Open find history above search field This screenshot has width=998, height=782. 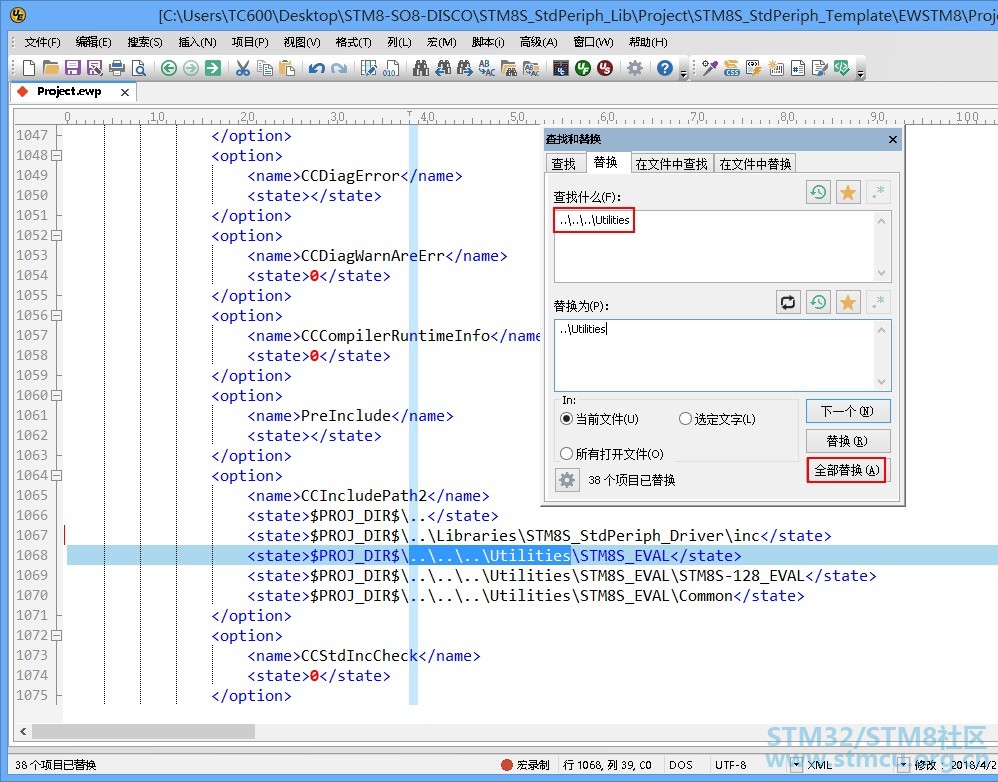pyautogui.click(x=819, y=192)
